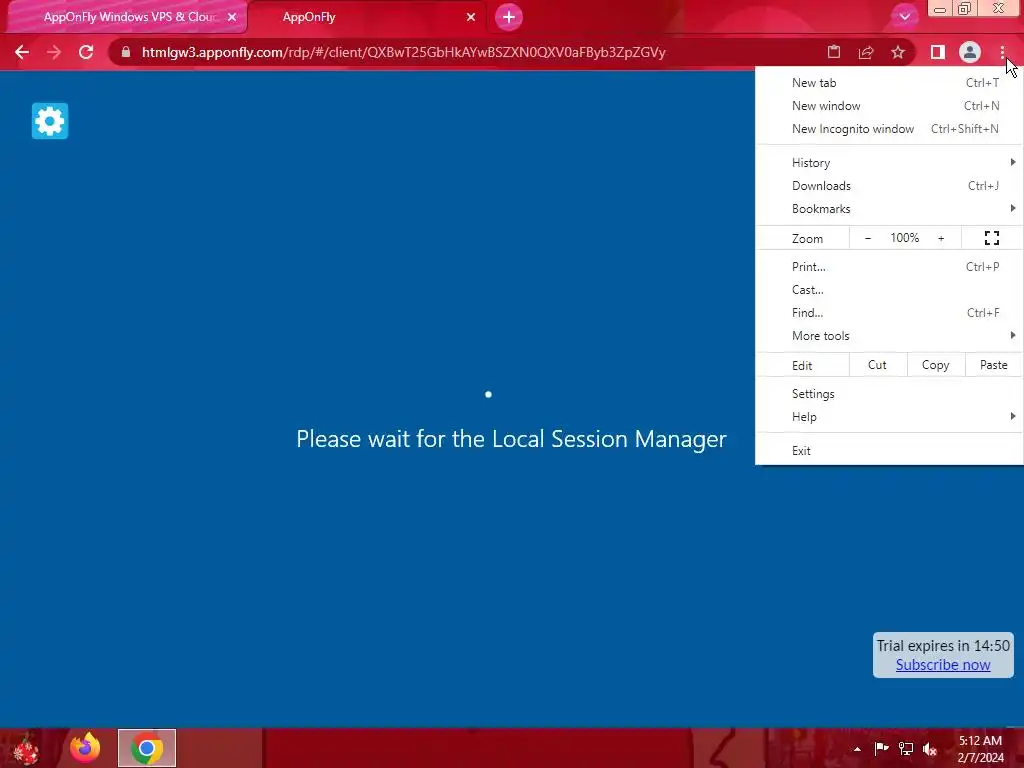1024x768 pixels.
Task: Click the address bar URL
Action: click(x=403, y=52)
